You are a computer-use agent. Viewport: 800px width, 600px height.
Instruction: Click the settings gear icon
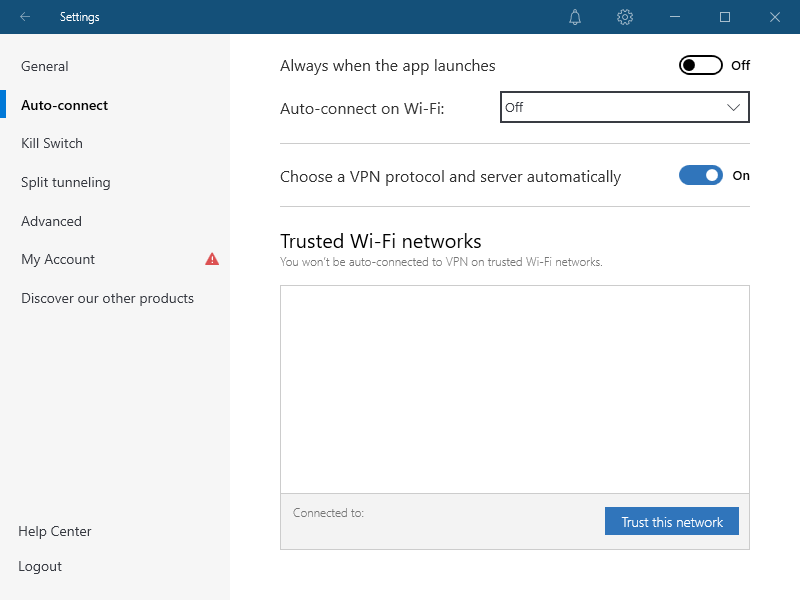pos(625,17)
